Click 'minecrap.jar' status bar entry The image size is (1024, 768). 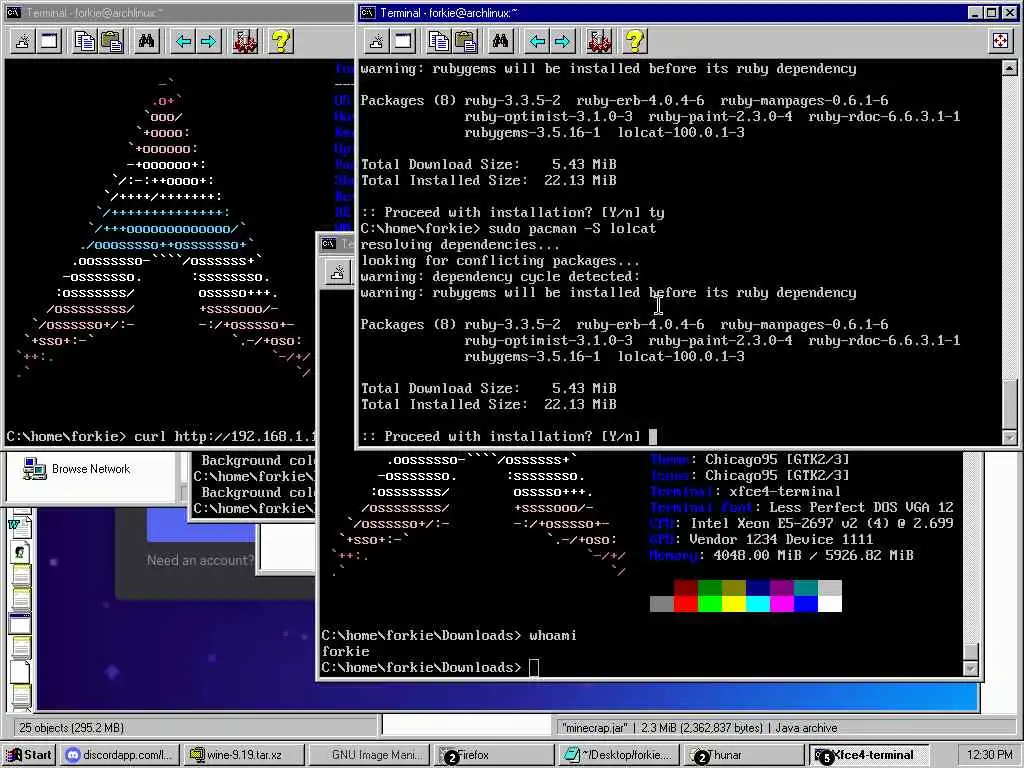[x=594, y=728]
